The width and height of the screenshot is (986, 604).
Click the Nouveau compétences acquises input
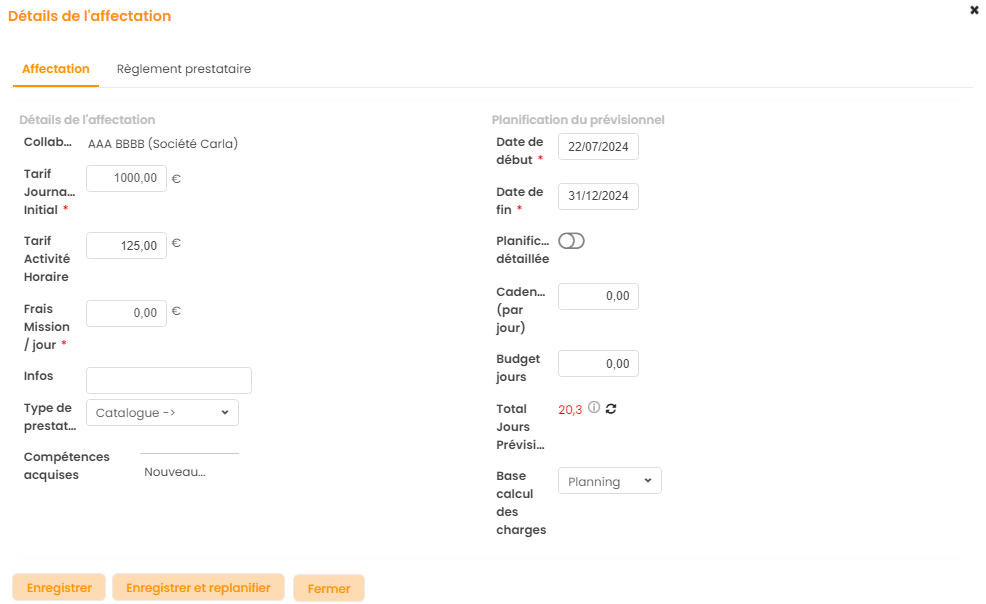tap(188, 472)
